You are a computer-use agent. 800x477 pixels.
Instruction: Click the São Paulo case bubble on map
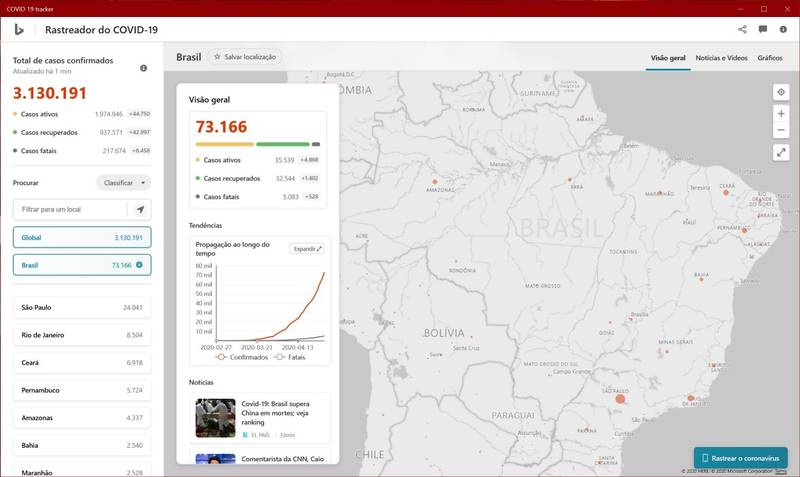click(x=620, y=398)
